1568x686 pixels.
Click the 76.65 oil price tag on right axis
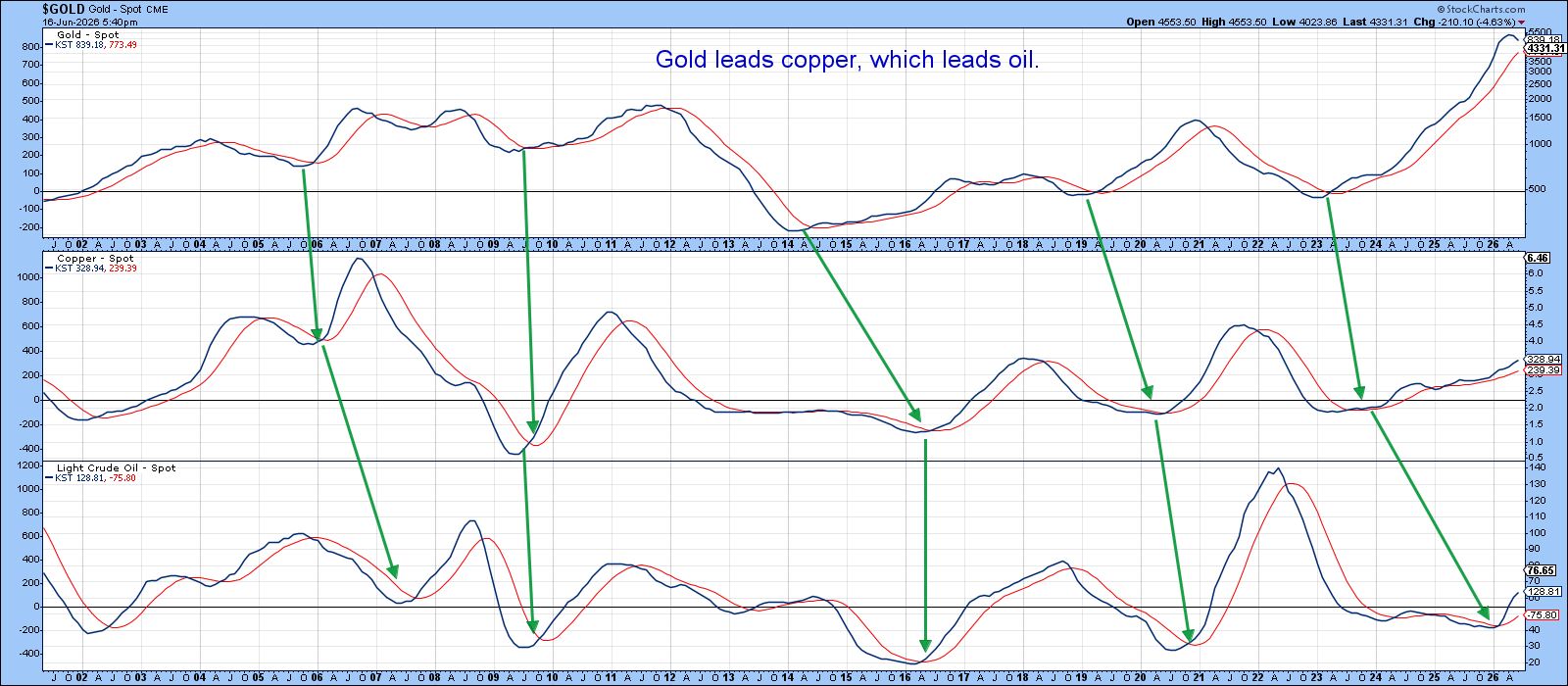coord(1542,570)
